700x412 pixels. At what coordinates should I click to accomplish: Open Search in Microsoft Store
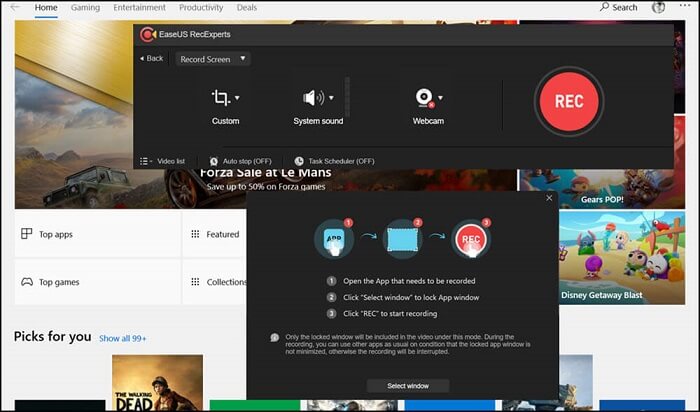[618, 7]
